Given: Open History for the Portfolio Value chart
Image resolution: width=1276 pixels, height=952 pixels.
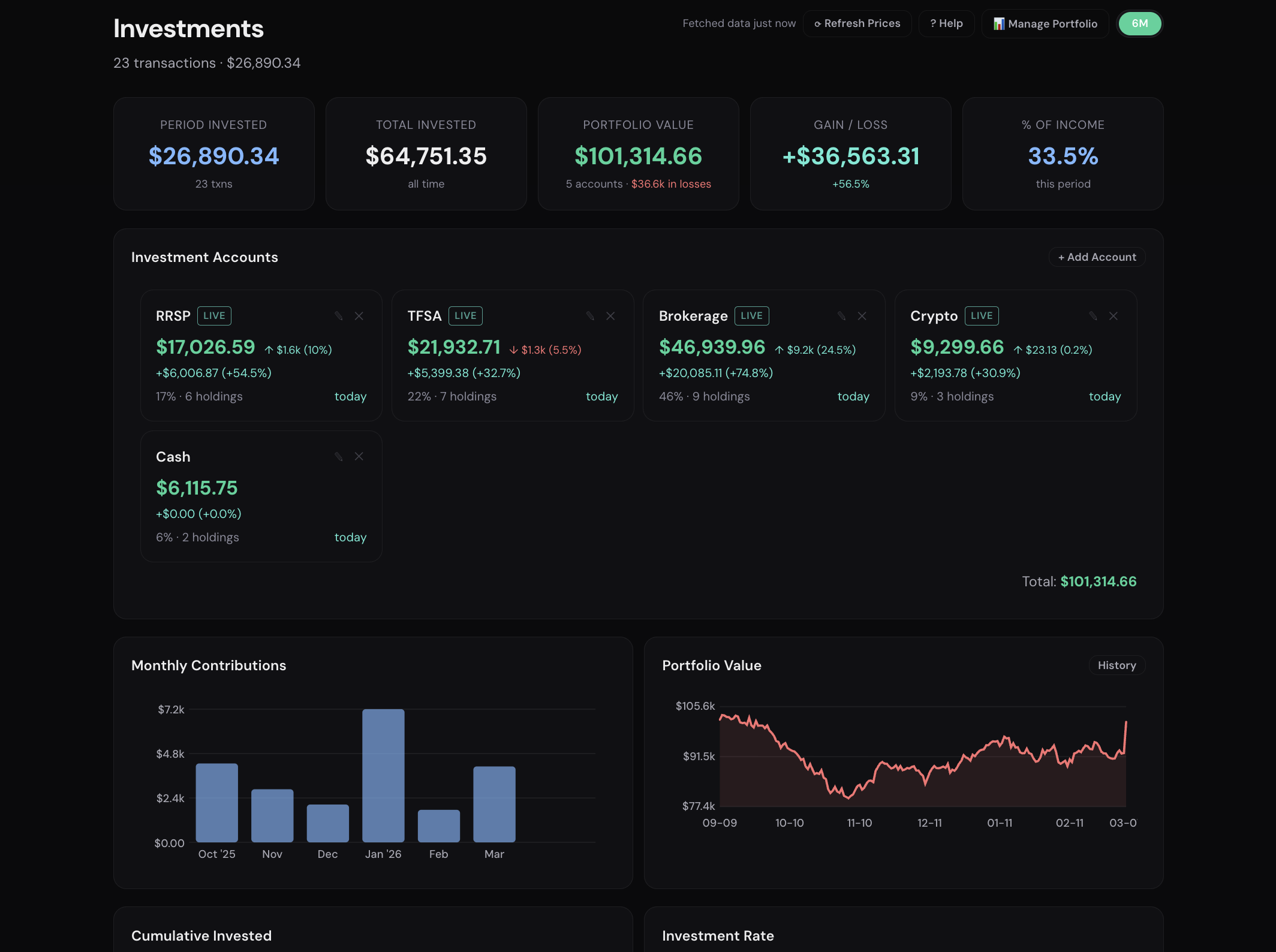Looking at the screenshot, I should pyautogui.click(x=1116, y=665).
